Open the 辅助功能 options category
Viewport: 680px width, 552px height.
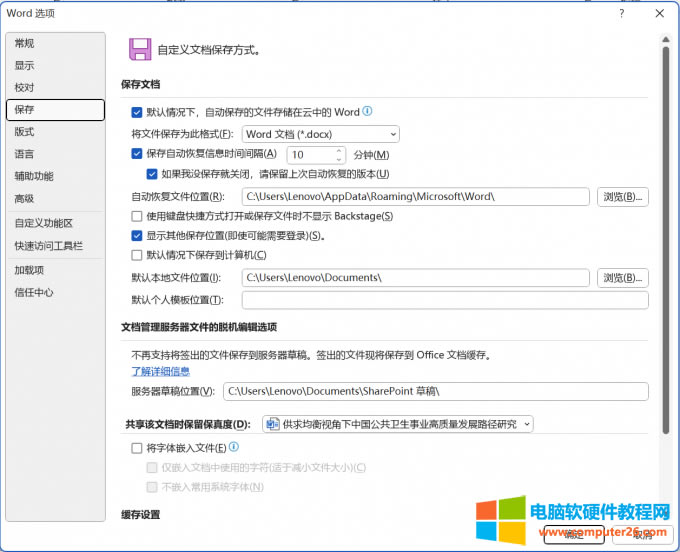click(x=55, y=176)
